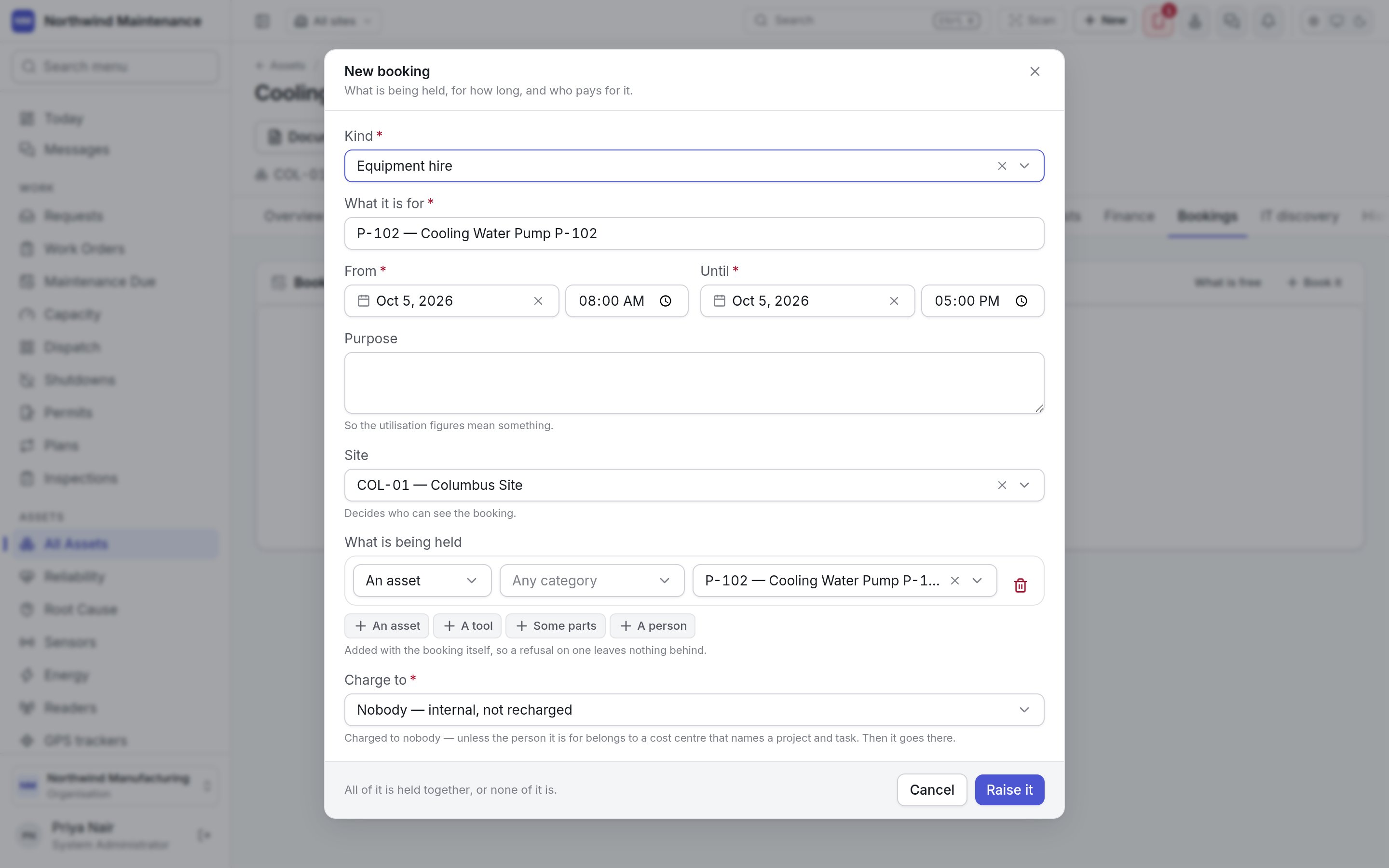Toggle the sidebar panel icon
The height and width of the screenshot is (868, 1389).
tap(262, 21)
